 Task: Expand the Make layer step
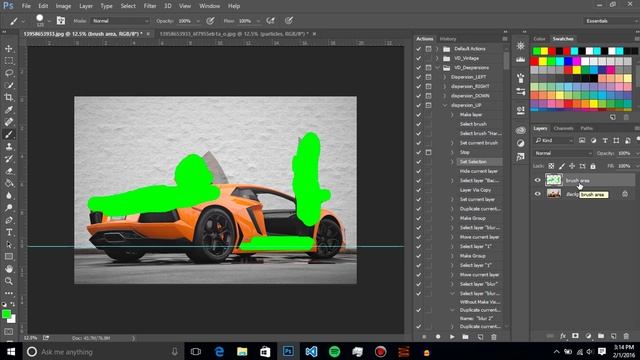(452, 115)
